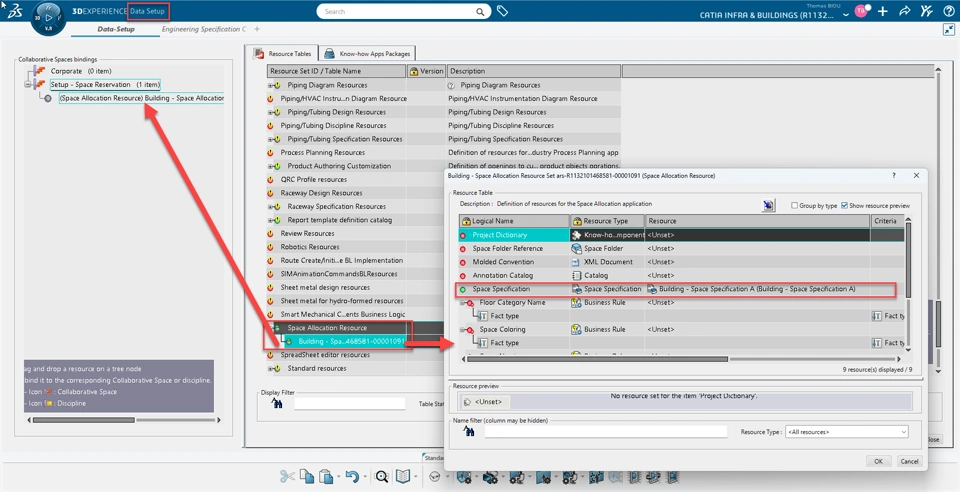Open the 3DEXPERIENCE compass

[x=48, y=18]
